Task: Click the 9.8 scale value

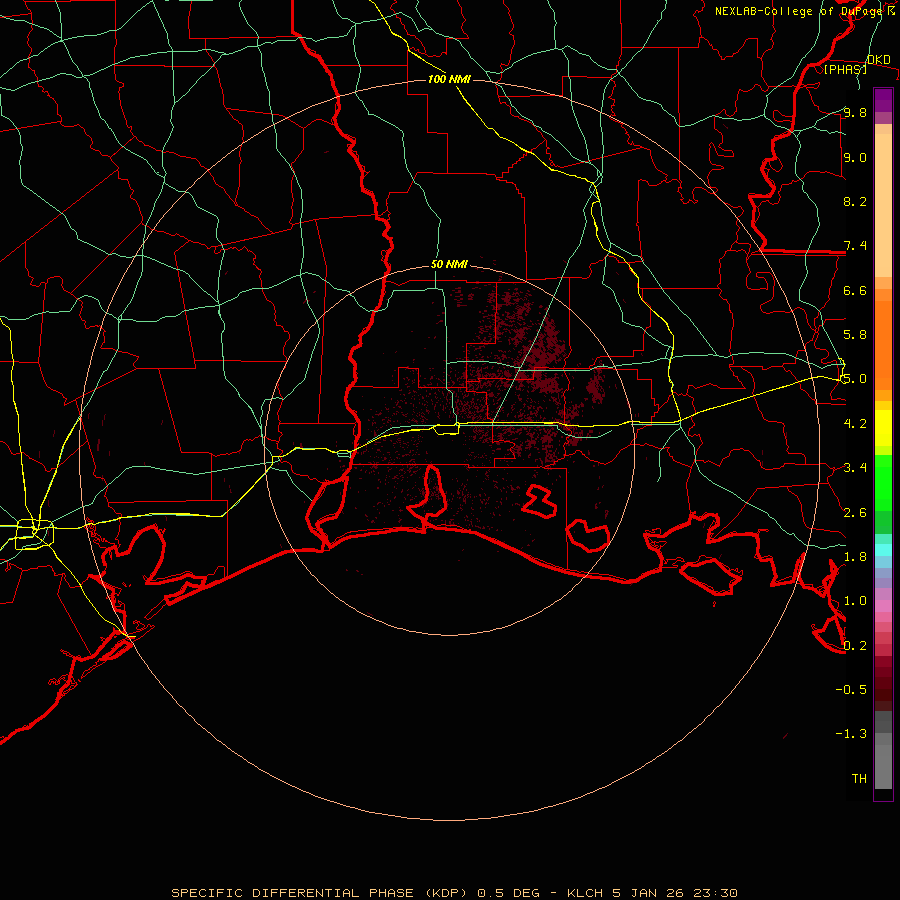Action: click(x=855, y=112)
